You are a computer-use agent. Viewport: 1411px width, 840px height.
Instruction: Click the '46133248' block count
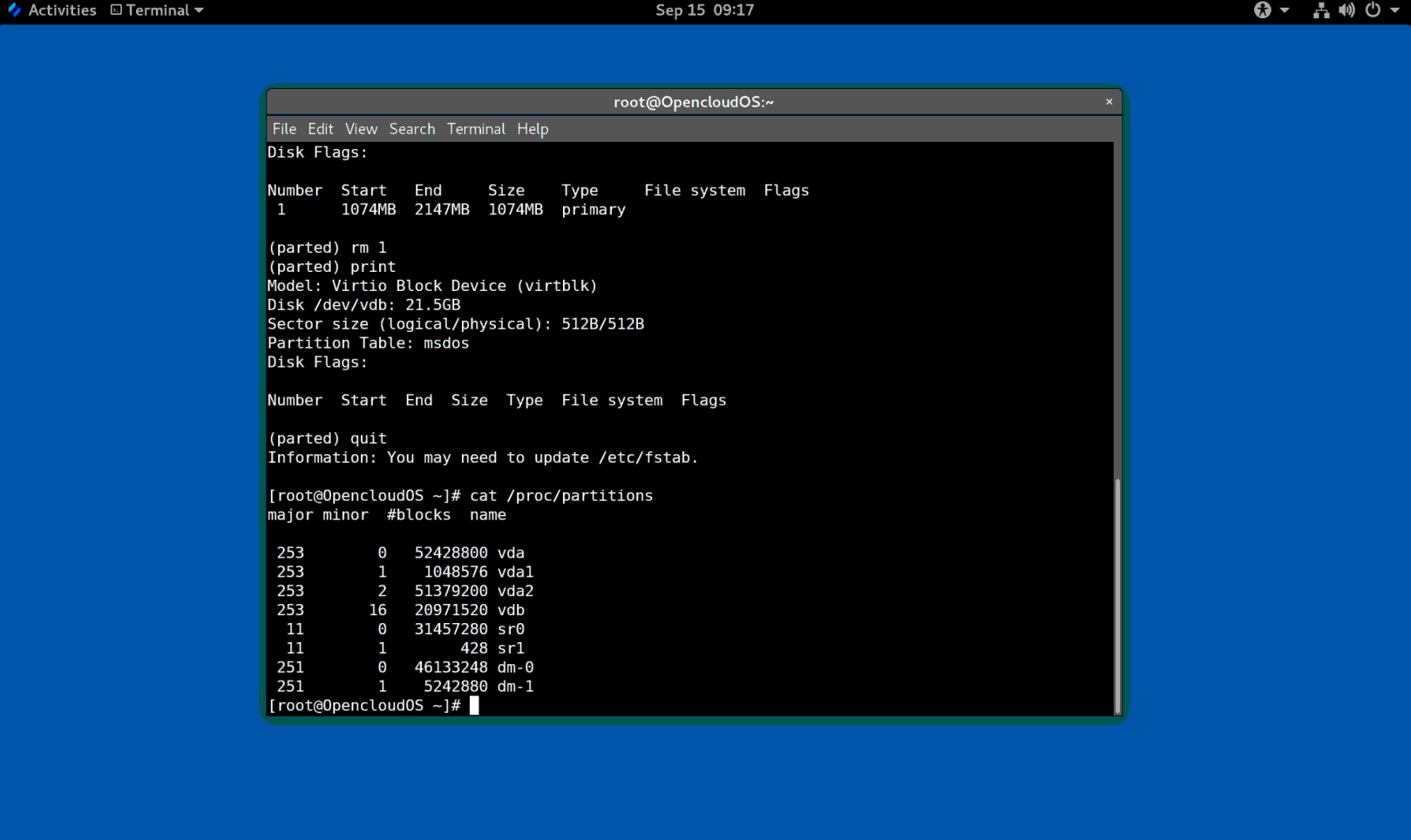[451, 668]
